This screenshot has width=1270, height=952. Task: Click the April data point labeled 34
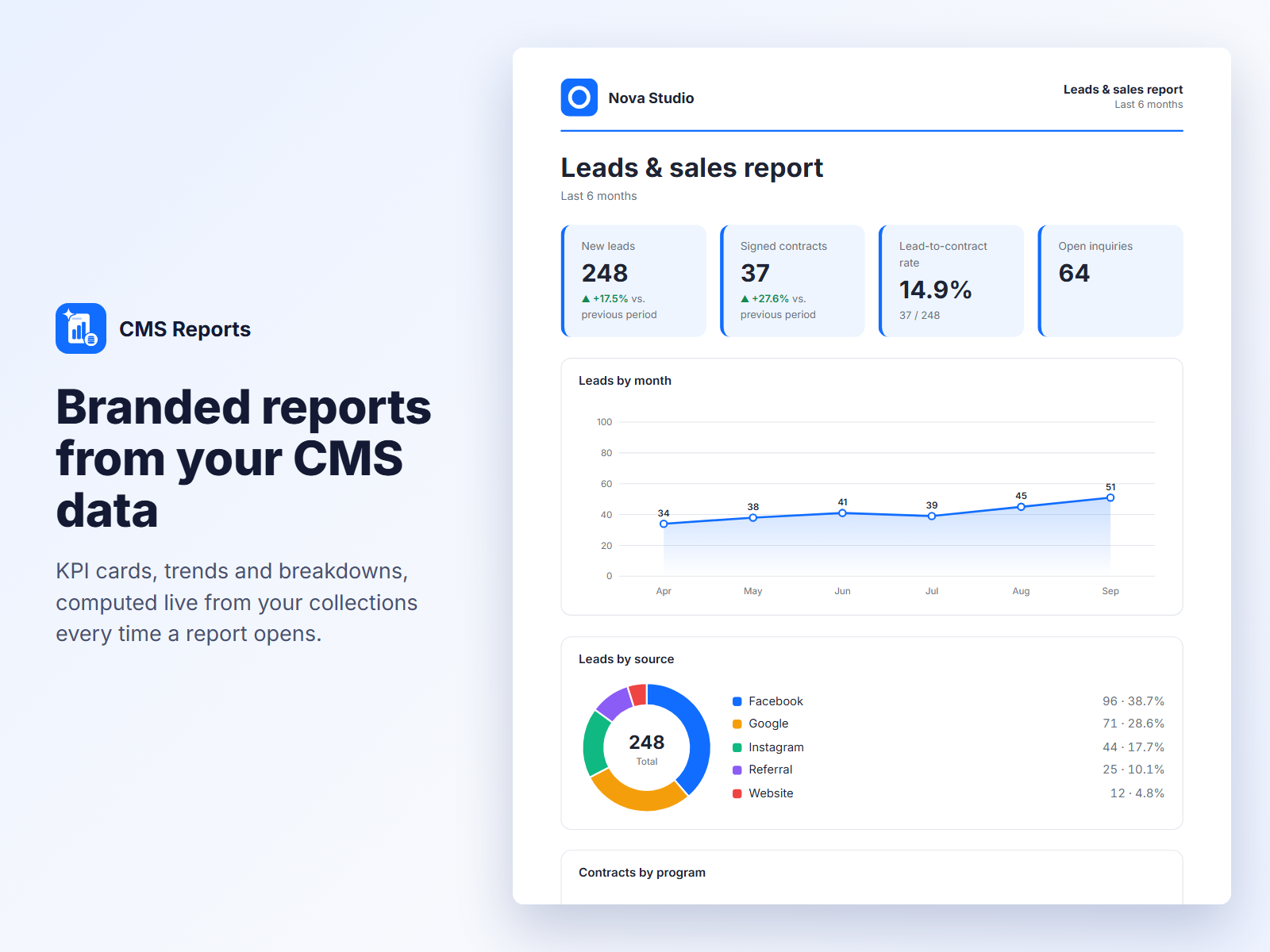(664, 524)
